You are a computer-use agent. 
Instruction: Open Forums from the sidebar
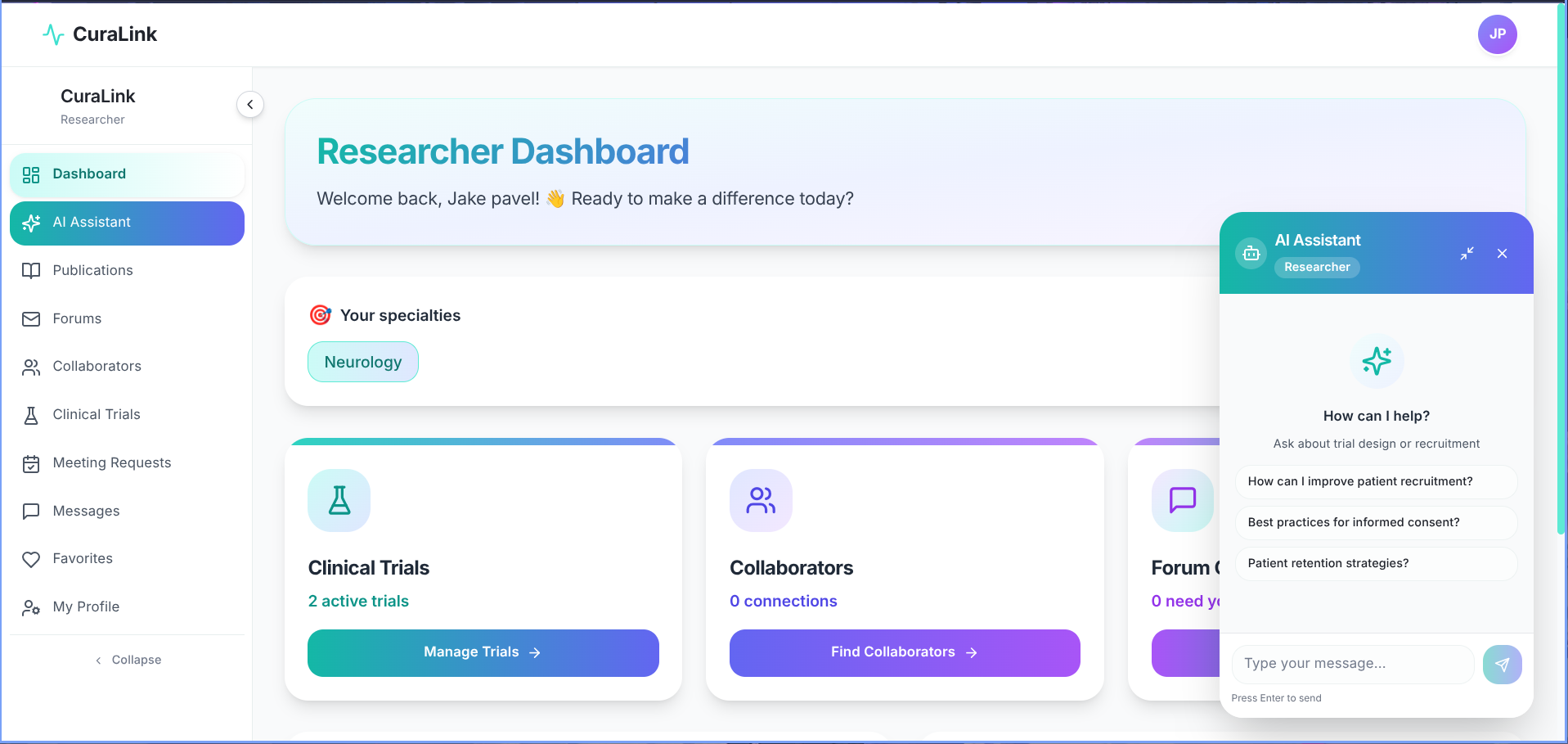click(x=127, y=319)
